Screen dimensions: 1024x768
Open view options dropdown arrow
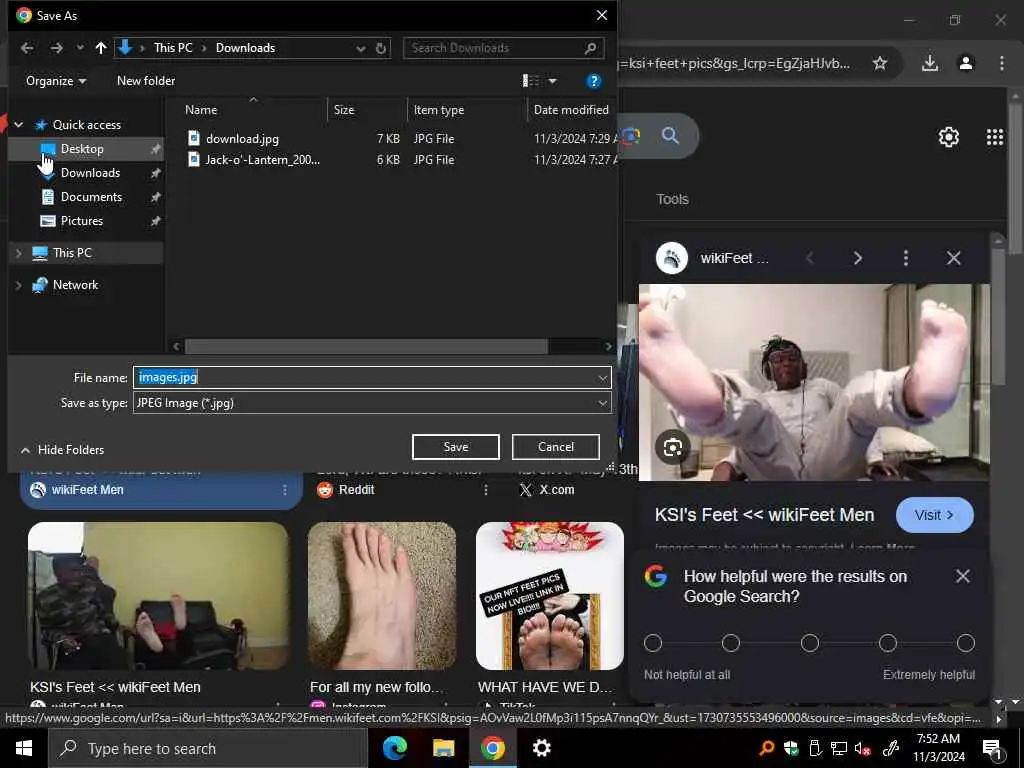[x=552, y=81]
